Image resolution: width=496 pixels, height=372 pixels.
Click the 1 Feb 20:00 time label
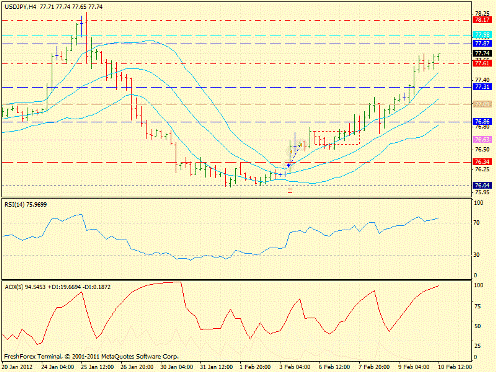256,367
